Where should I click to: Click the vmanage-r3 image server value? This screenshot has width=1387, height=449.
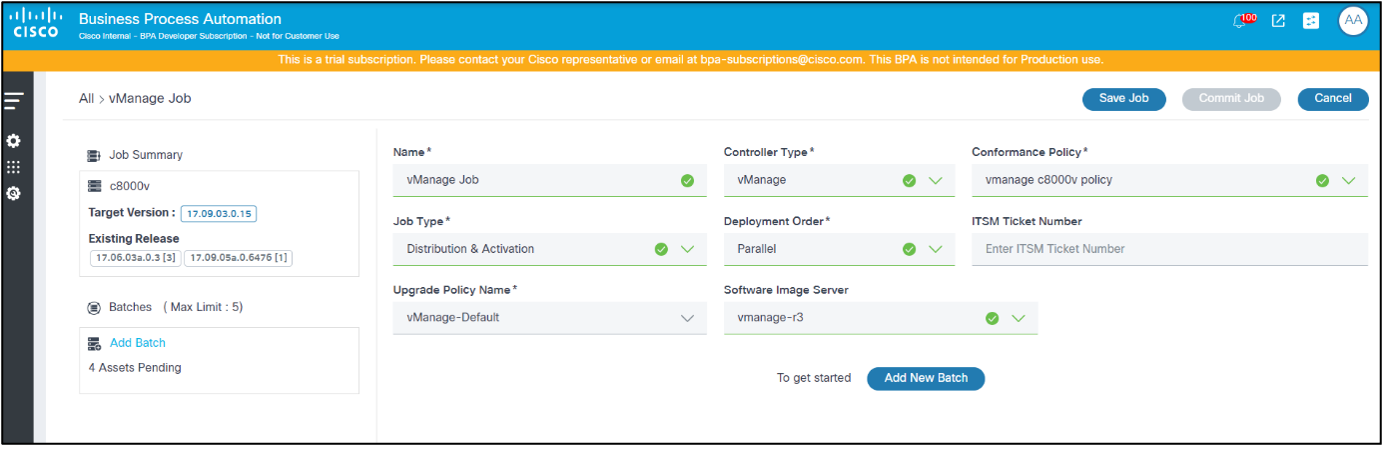pos(769,318)
